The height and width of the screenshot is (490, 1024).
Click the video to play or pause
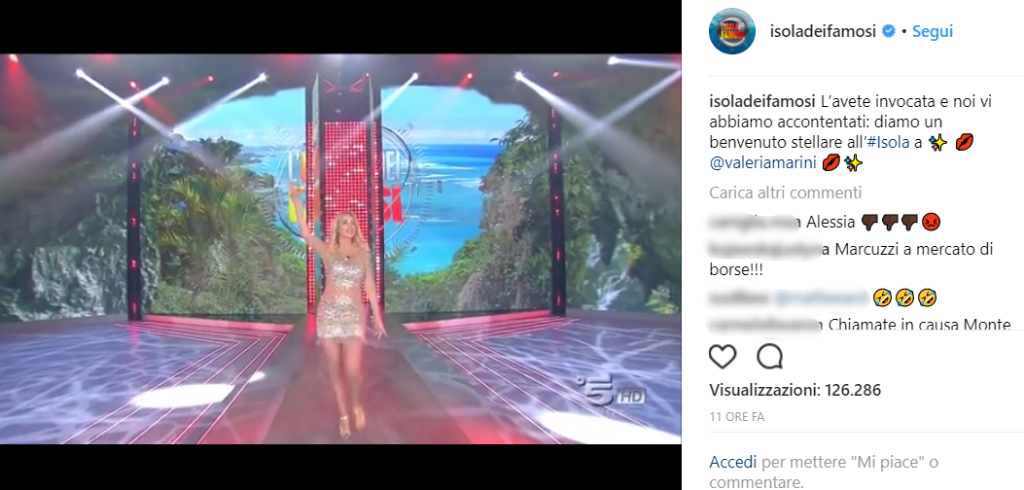click(340, 248)
